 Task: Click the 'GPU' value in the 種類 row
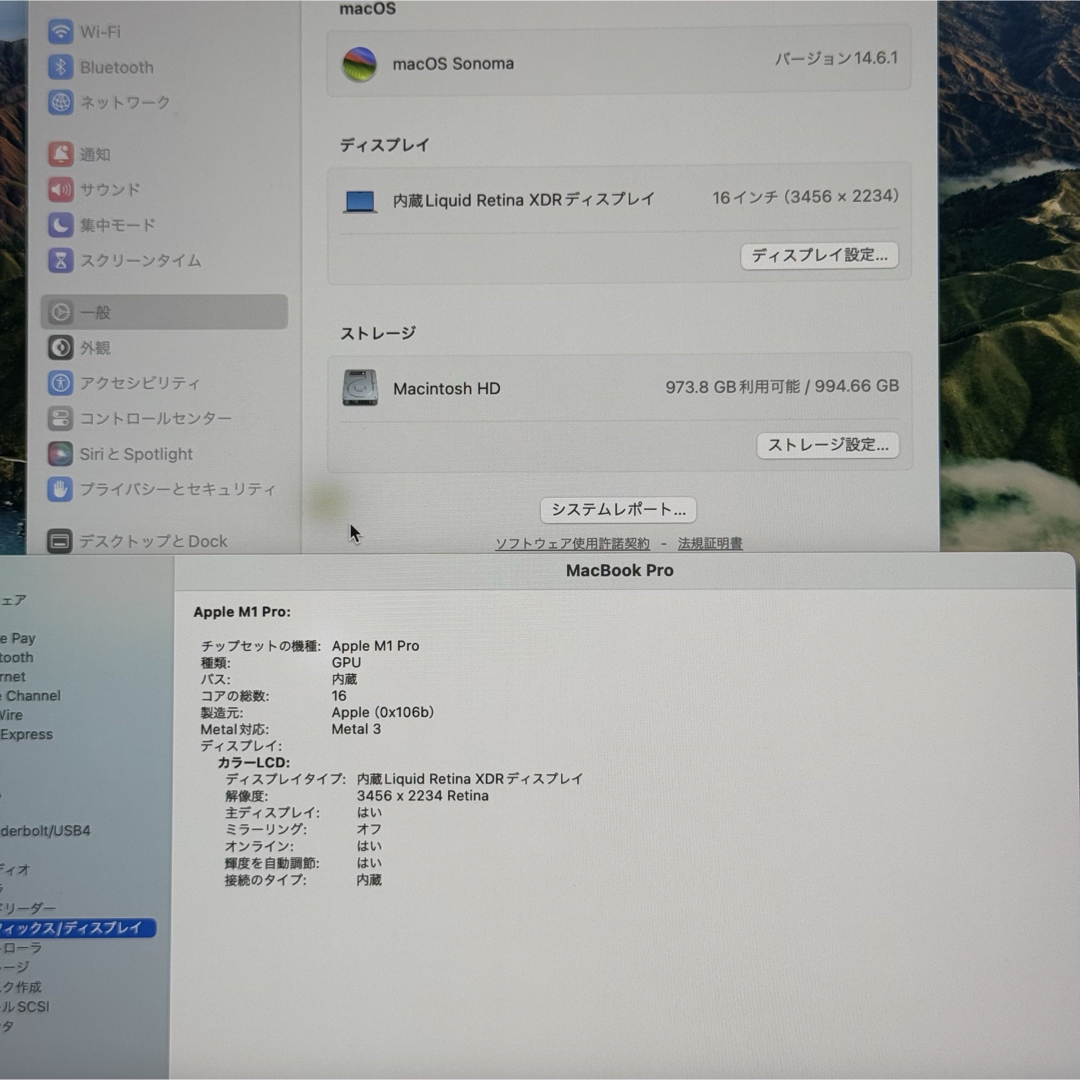(x=346, y=663)
